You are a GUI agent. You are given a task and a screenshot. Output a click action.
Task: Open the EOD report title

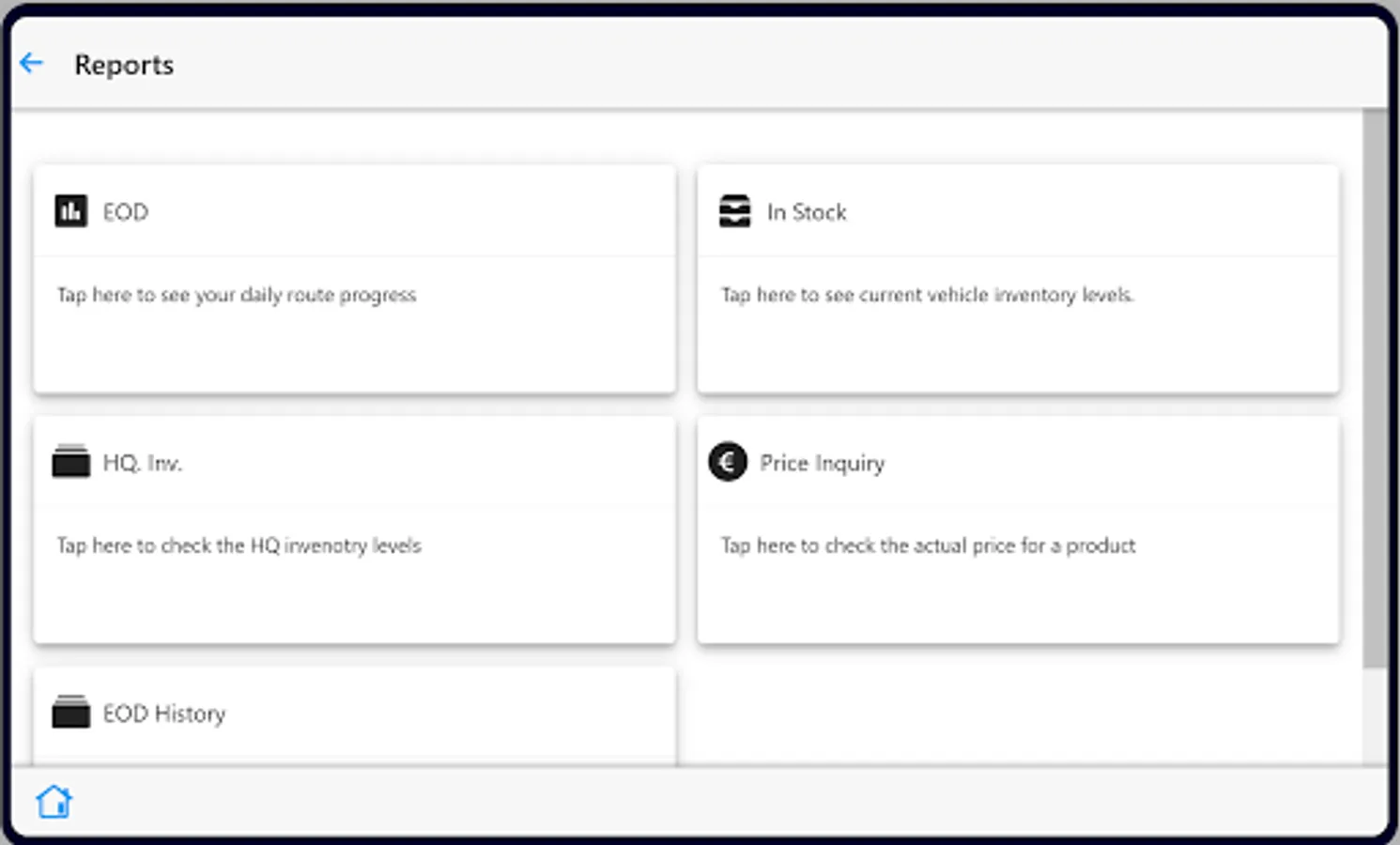pos(126,212)
